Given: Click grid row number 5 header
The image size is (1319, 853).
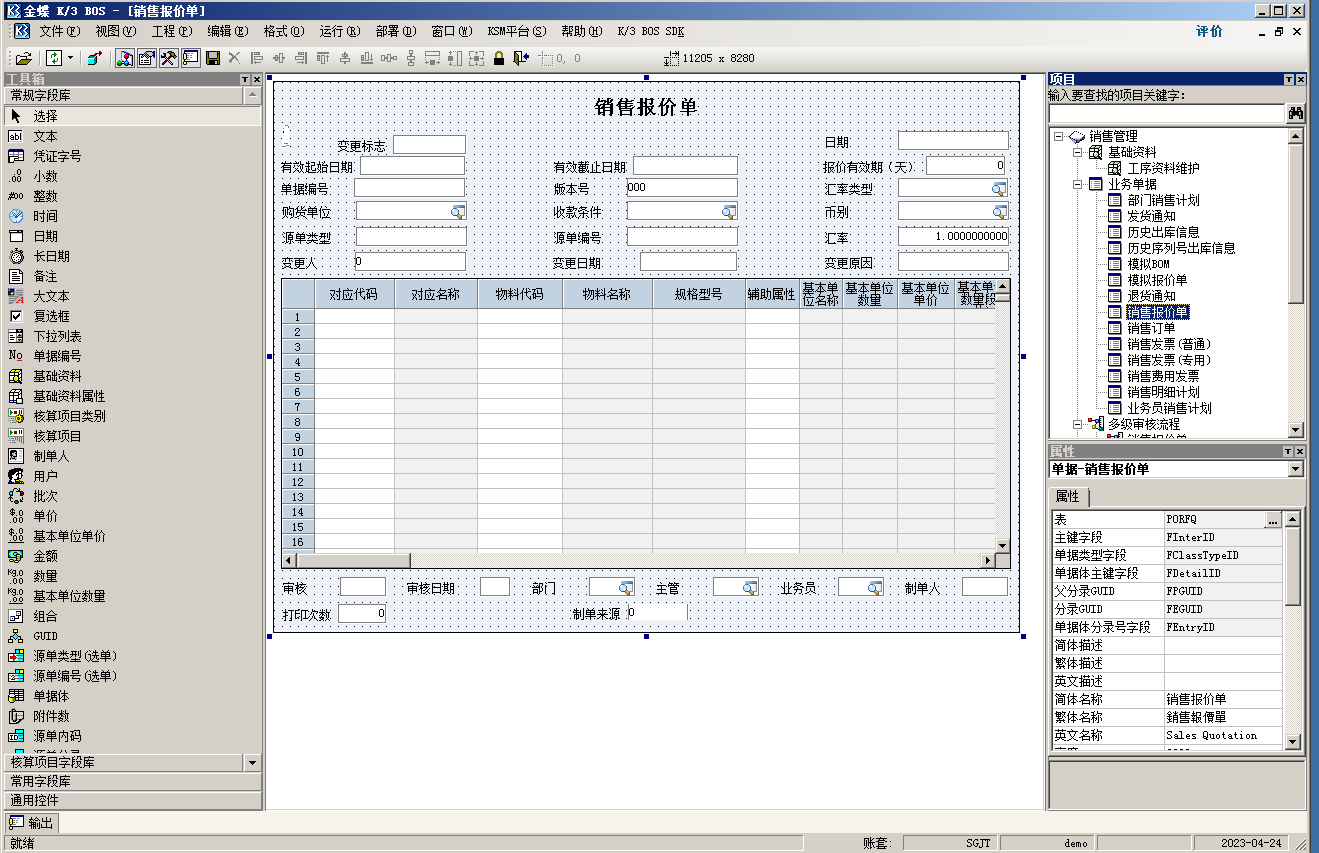Looking at the screenshot, I should [298, 377].
